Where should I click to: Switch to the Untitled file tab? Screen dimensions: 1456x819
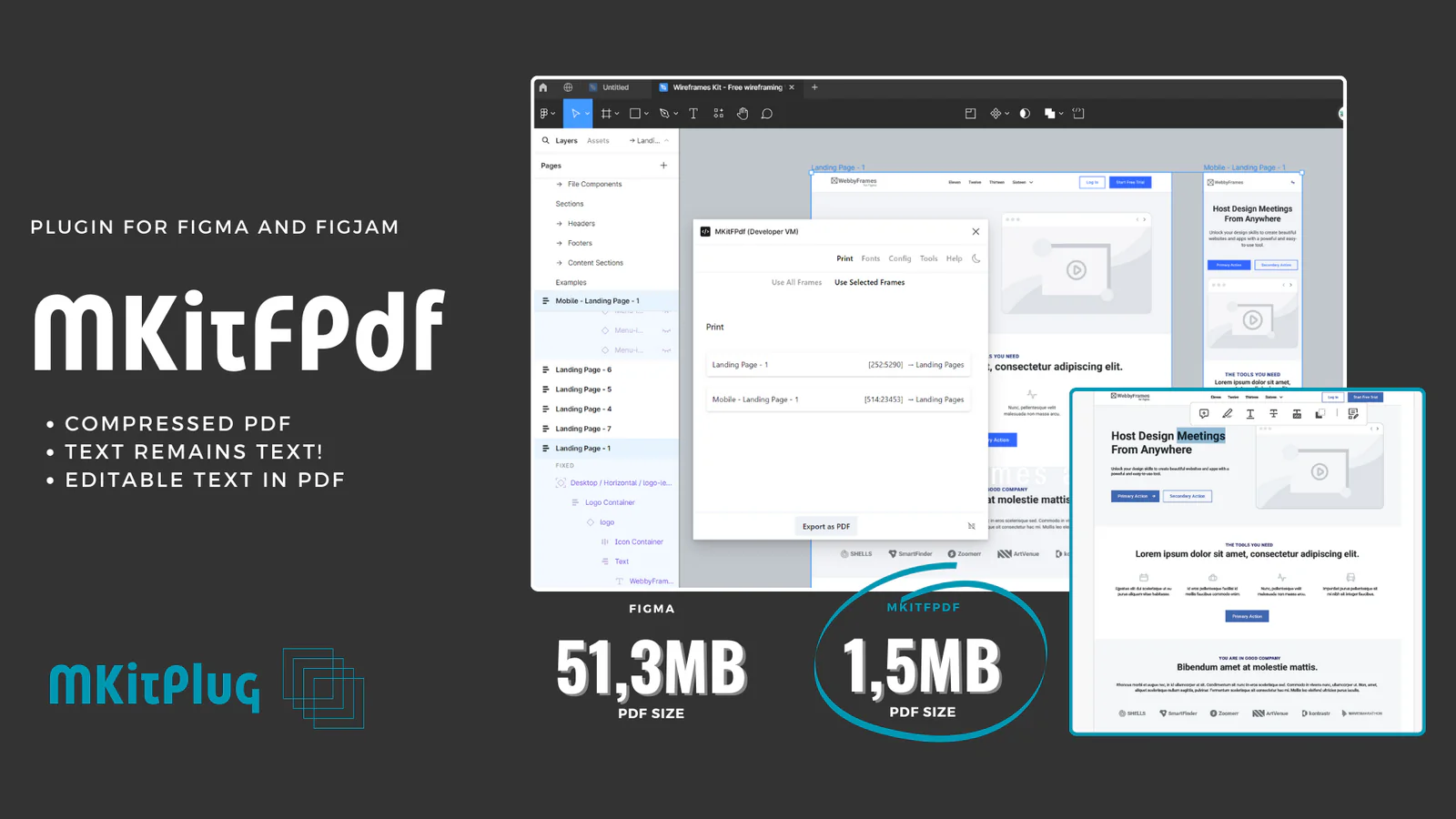615,87
